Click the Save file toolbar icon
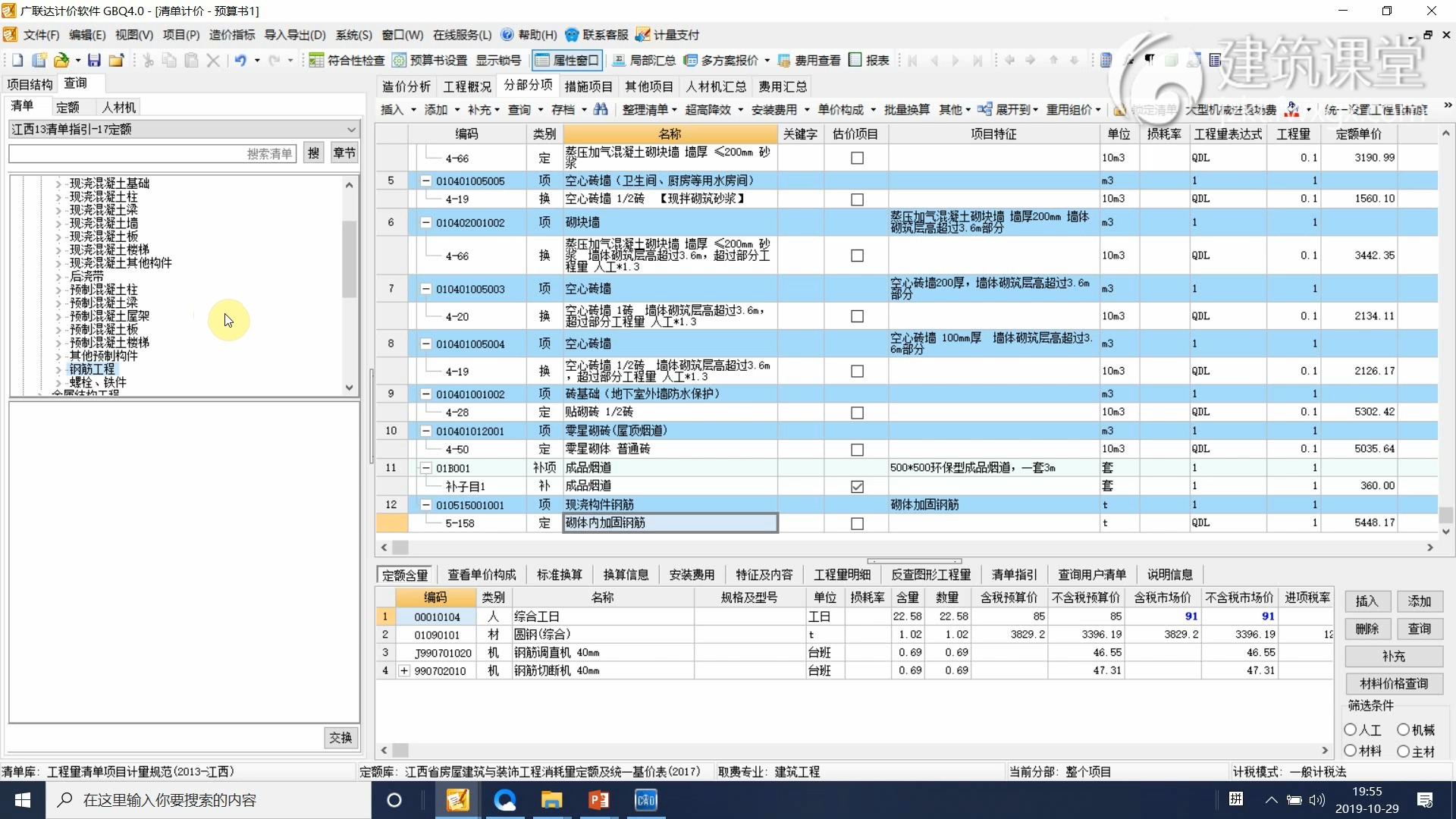 94,61
